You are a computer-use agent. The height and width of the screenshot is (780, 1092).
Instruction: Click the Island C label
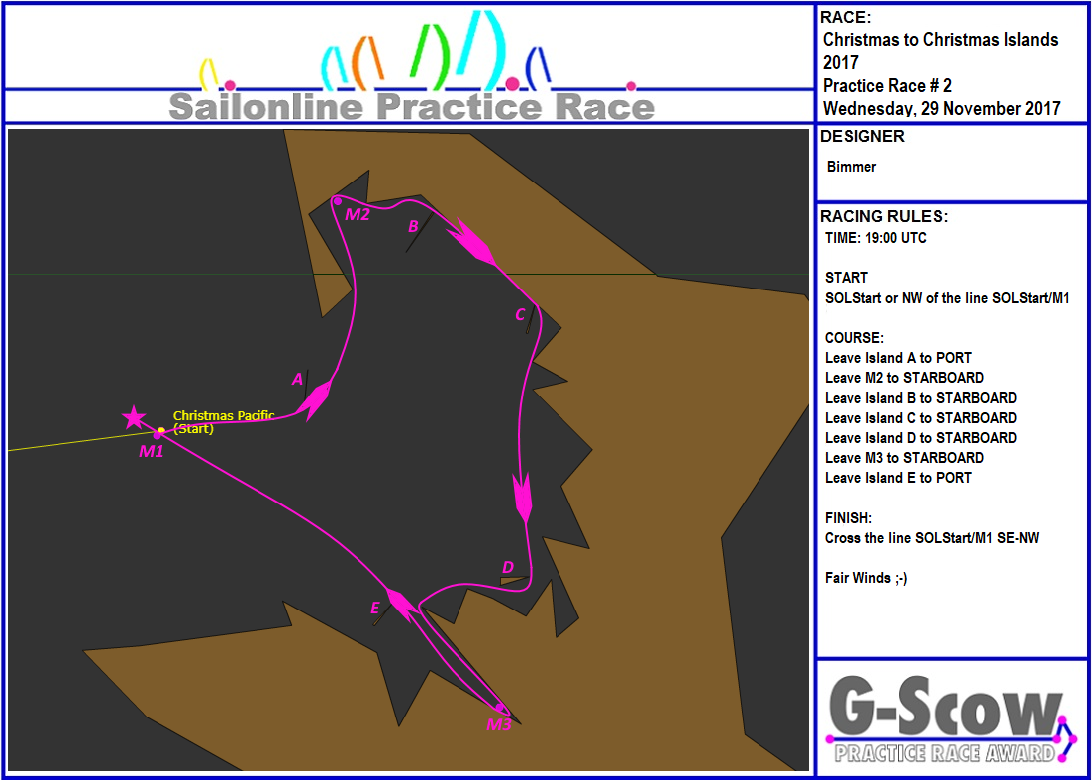pos(520,315)
